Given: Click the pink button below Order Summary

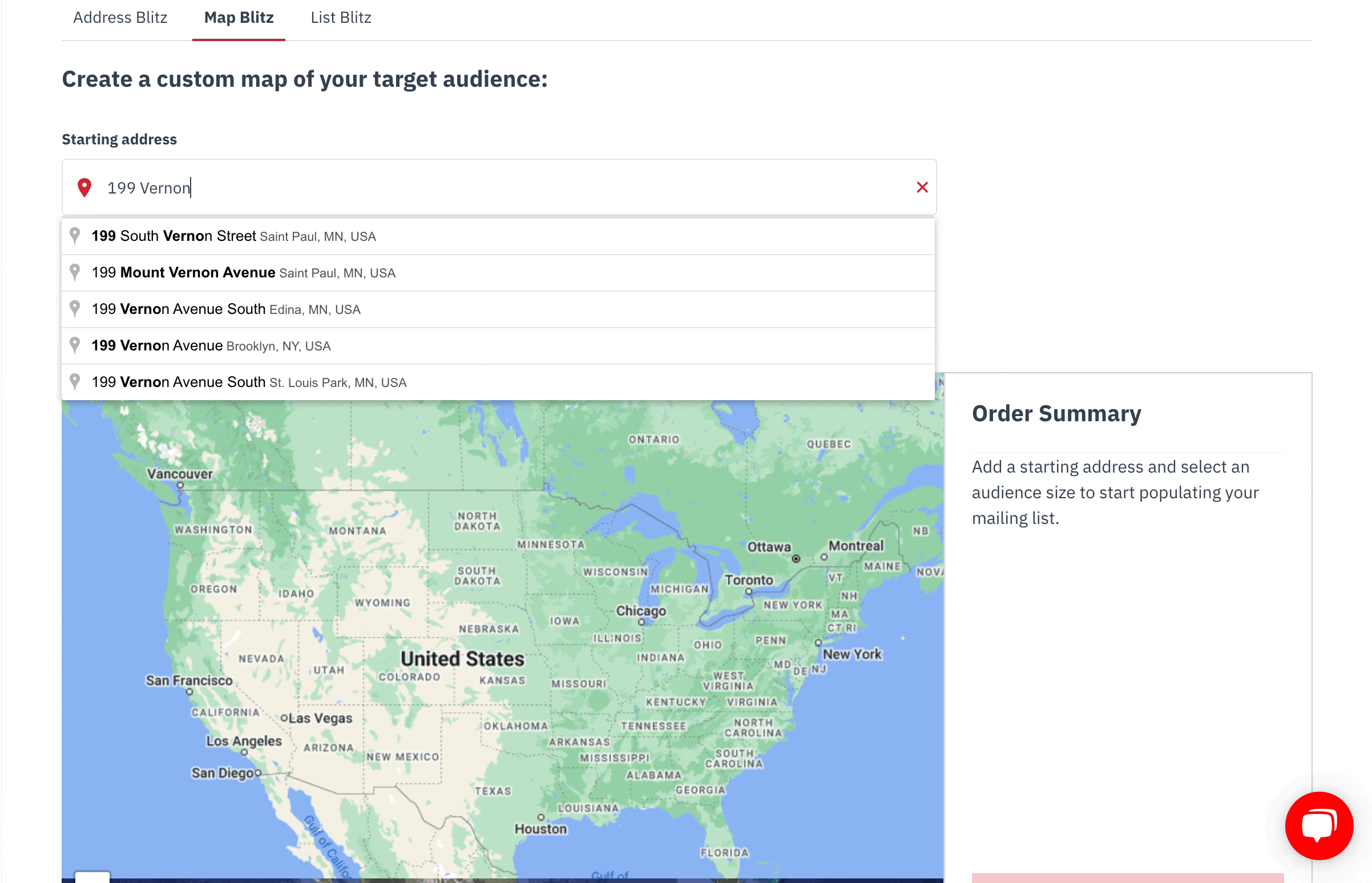Looking at the screenshot, I should 1127,877.
